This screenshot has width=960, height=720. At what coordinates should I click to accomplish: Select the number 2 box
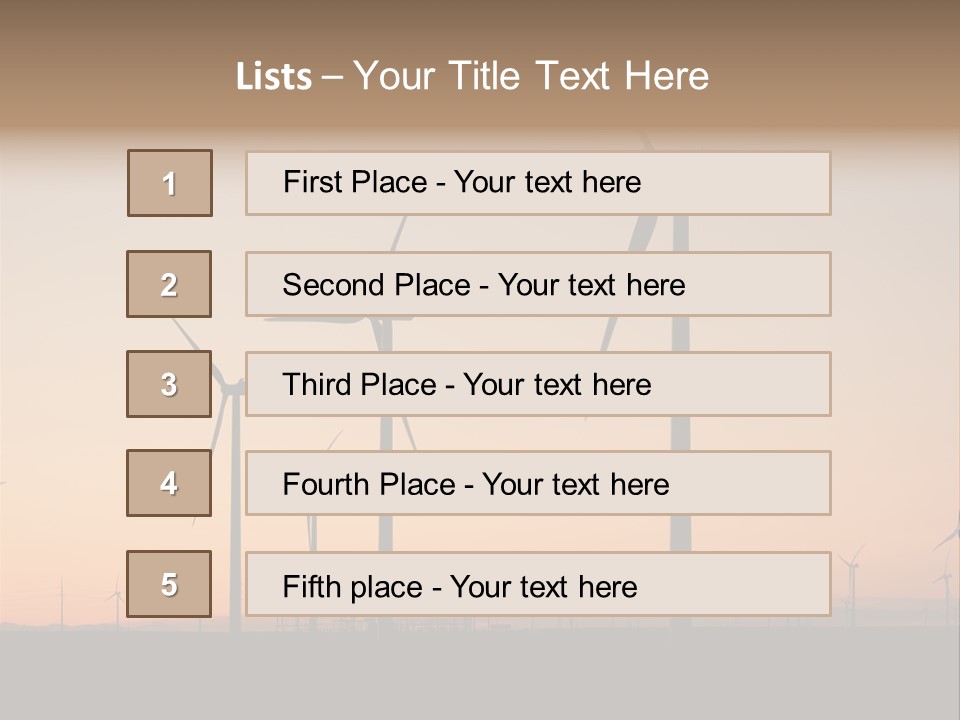[x=169, y=284]
